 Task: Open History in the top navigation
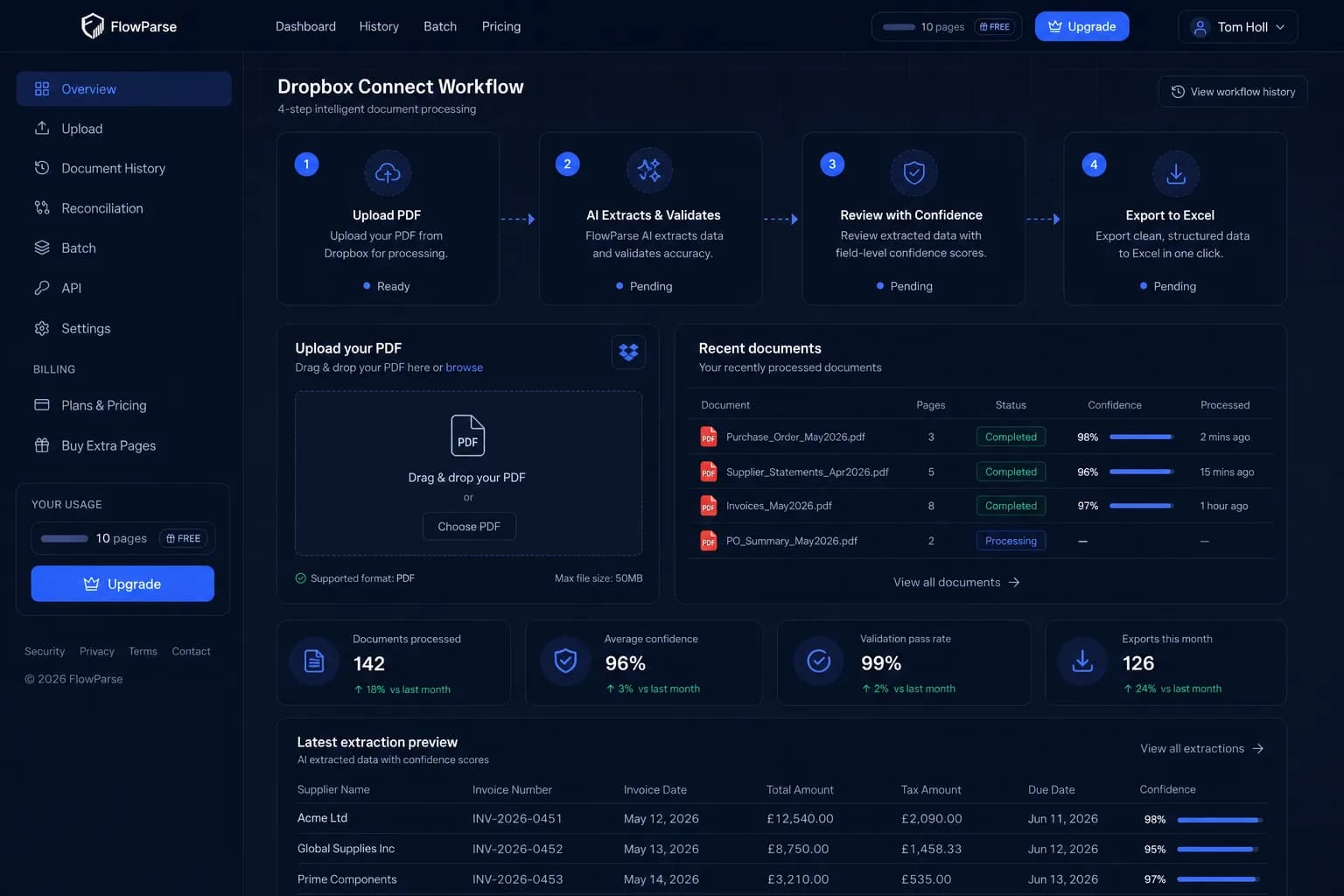[379, 26]
